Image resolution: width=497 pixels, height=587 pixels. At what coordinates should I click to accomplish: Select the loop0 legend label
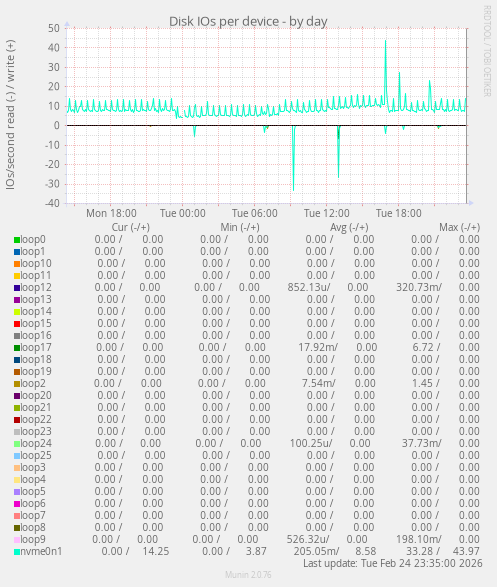(x=33, y=240)
